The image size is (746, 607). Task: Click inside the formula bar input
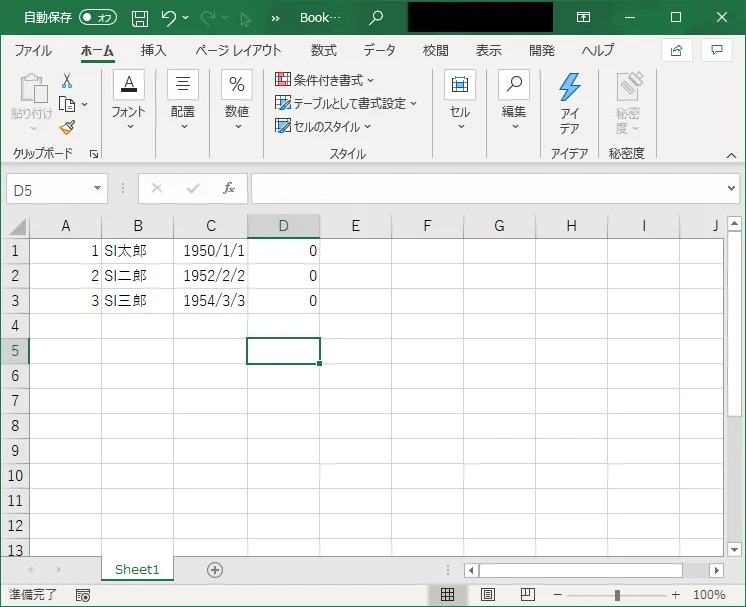tap(489, 188)
